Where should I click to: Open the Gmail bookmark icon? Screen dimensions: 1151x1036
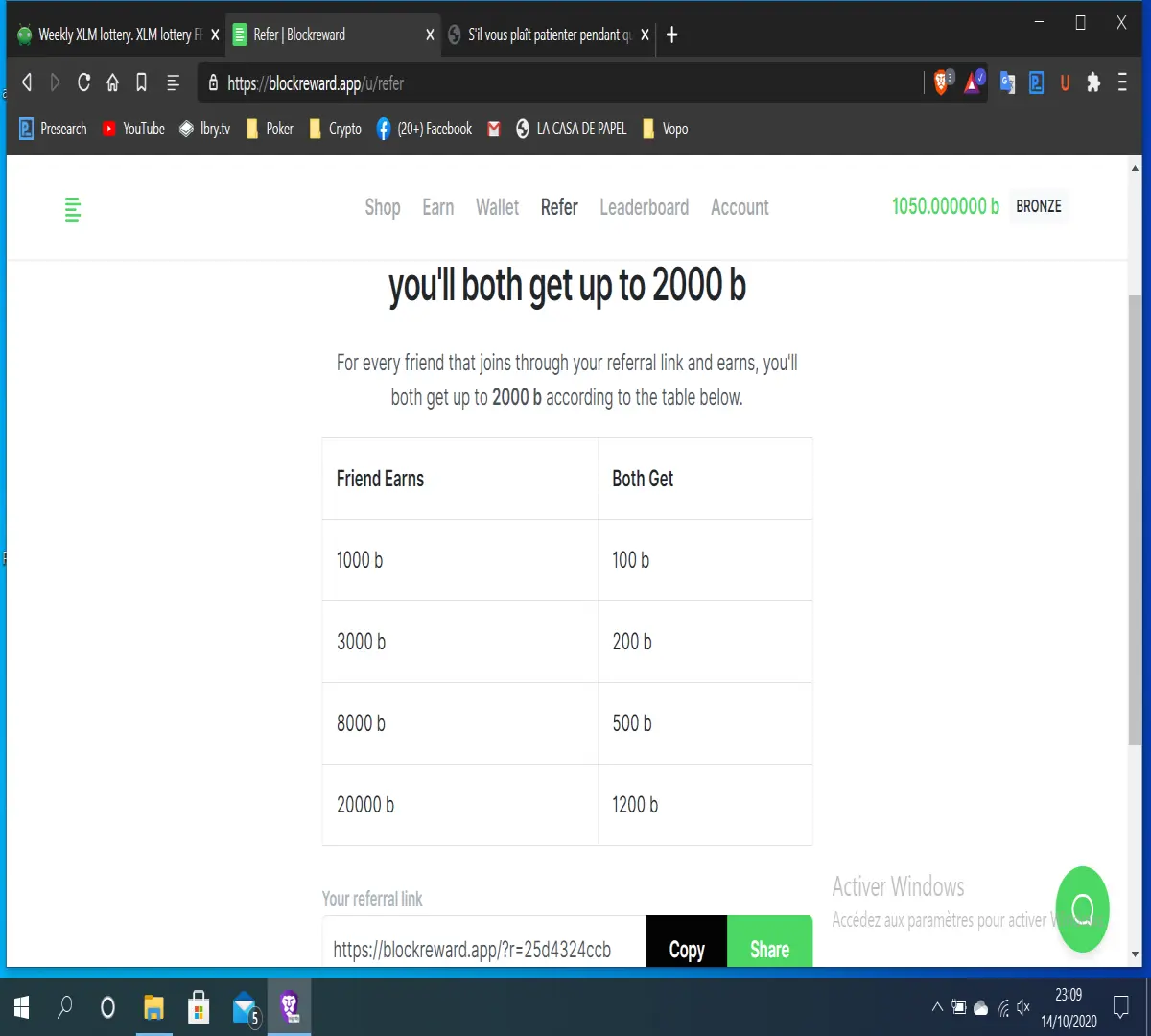point(494,129)
